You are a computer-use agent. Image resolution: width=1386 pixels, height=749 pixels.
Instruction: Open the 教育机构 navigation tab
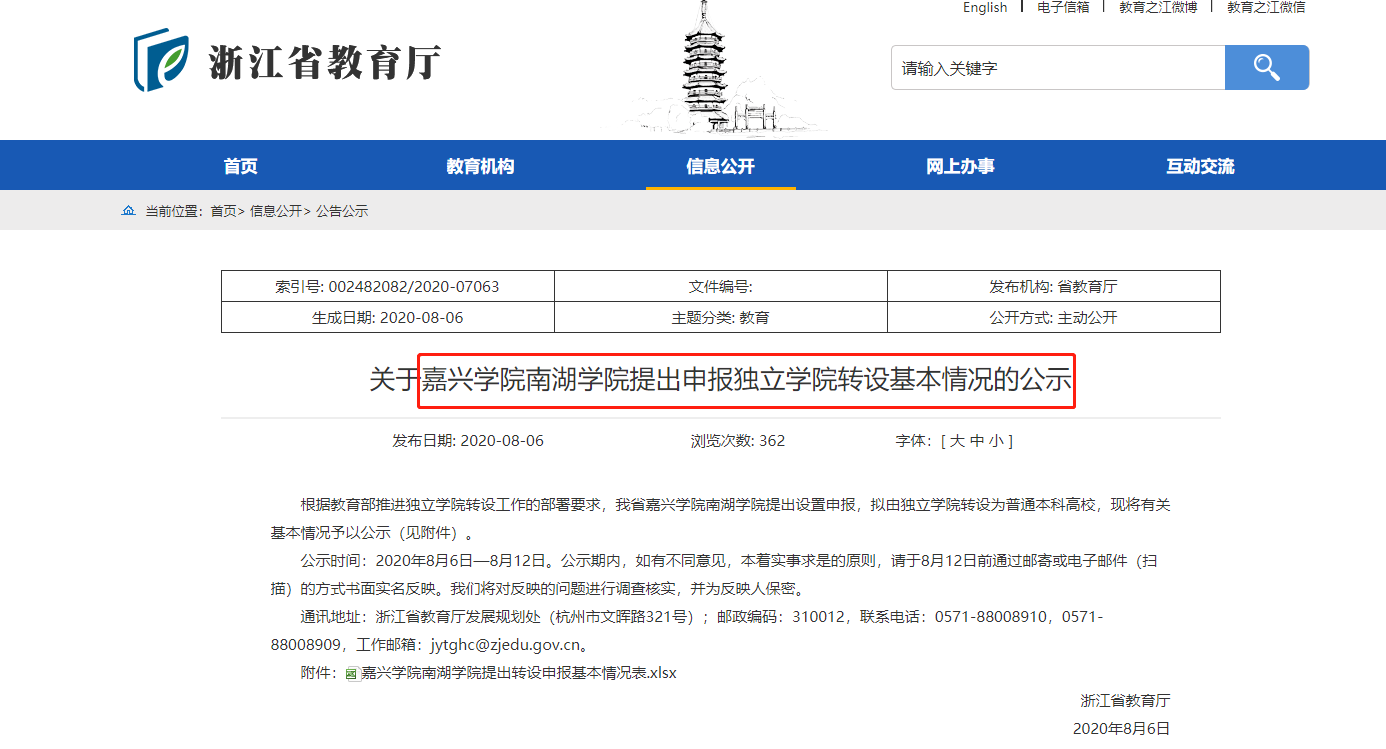point(480,166)
